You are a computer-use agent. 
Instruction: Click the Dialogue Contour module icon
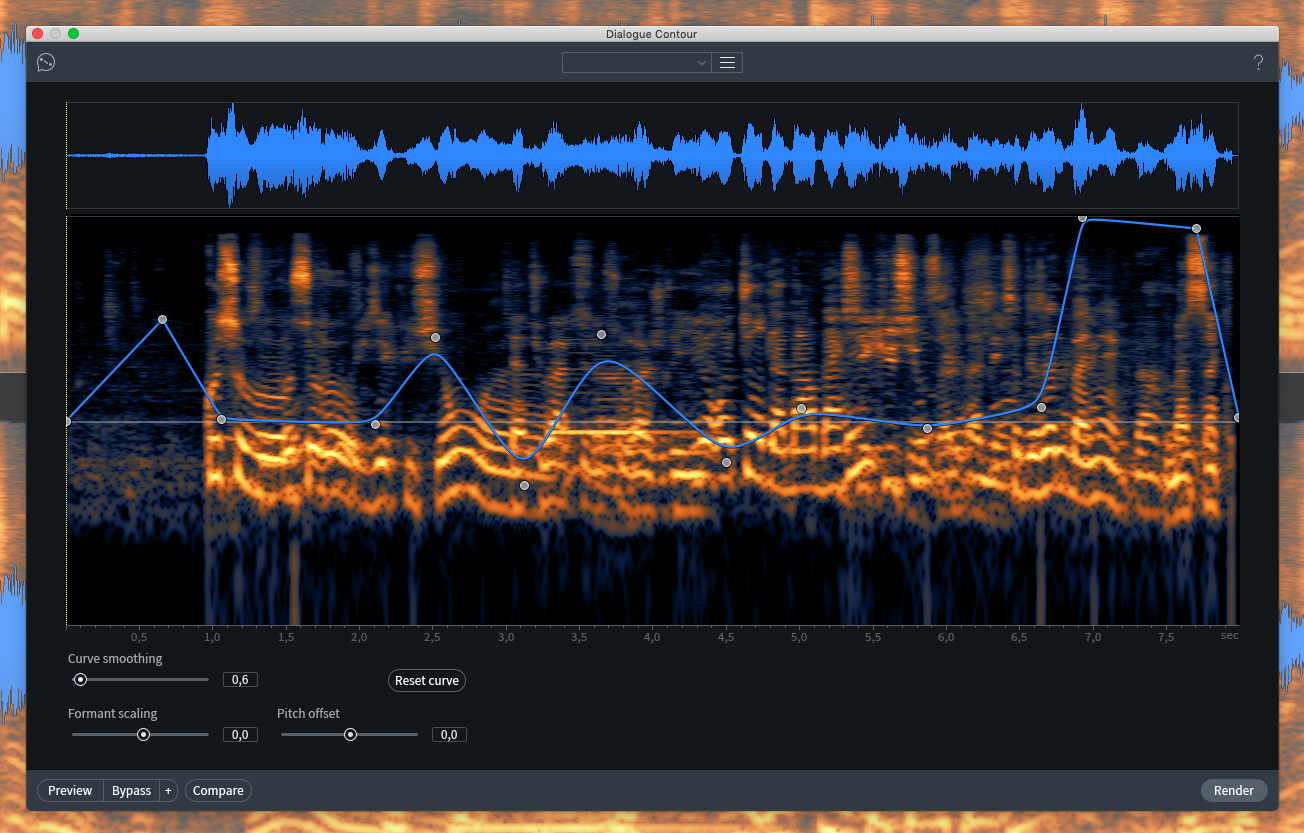point(45,62)
